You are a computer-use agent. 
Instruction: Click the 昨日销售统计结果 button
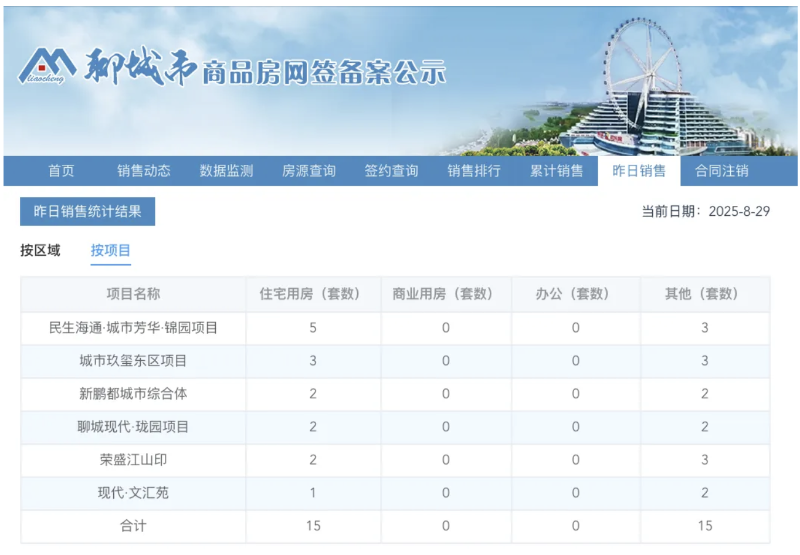point(87,211)
